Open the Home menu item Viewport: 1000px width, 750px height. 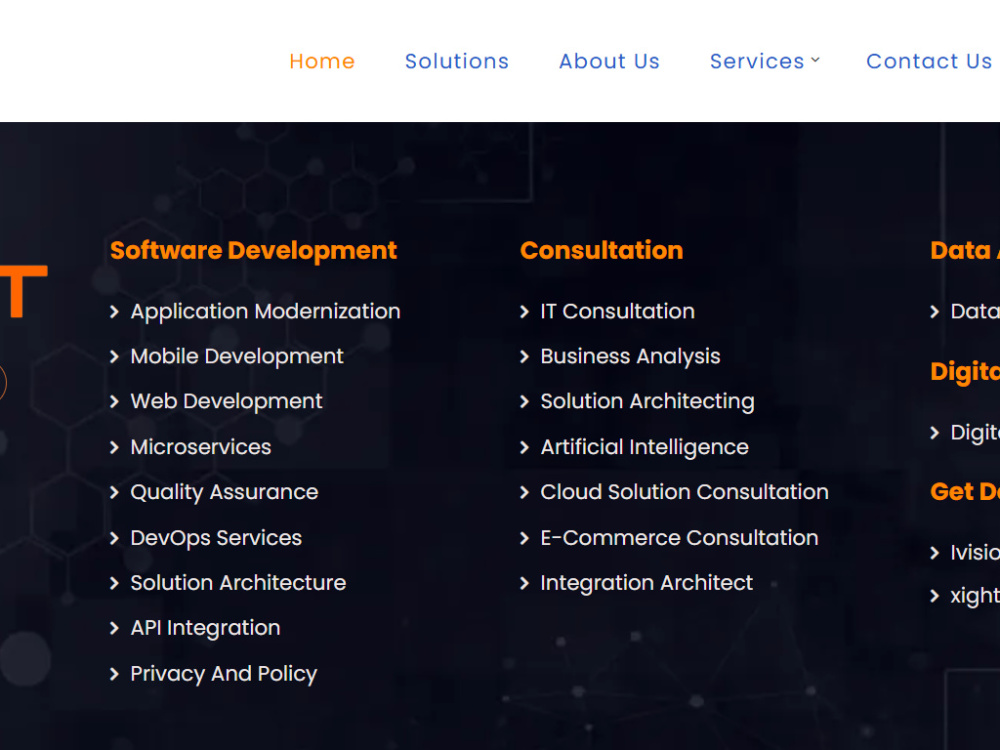pyautogui.click(x=322, y=61)
